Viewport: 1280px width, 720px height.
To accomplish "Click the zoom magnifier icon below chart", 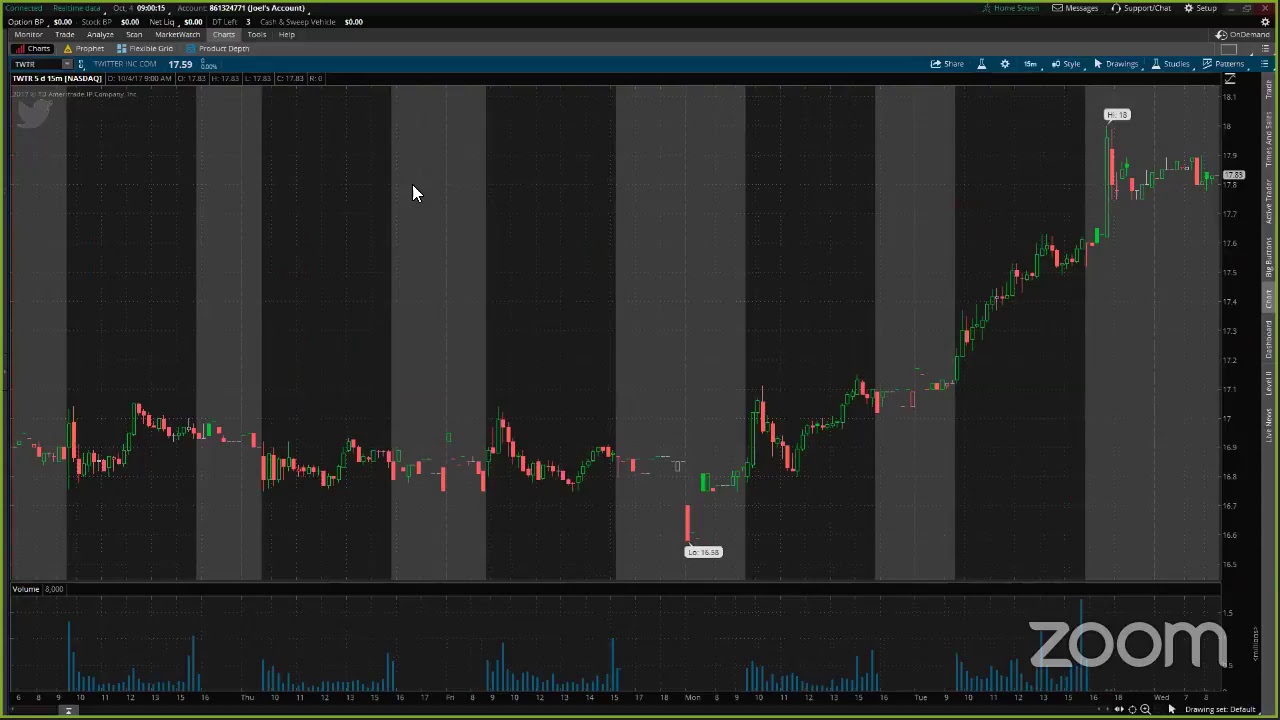I will (1145, 709).
